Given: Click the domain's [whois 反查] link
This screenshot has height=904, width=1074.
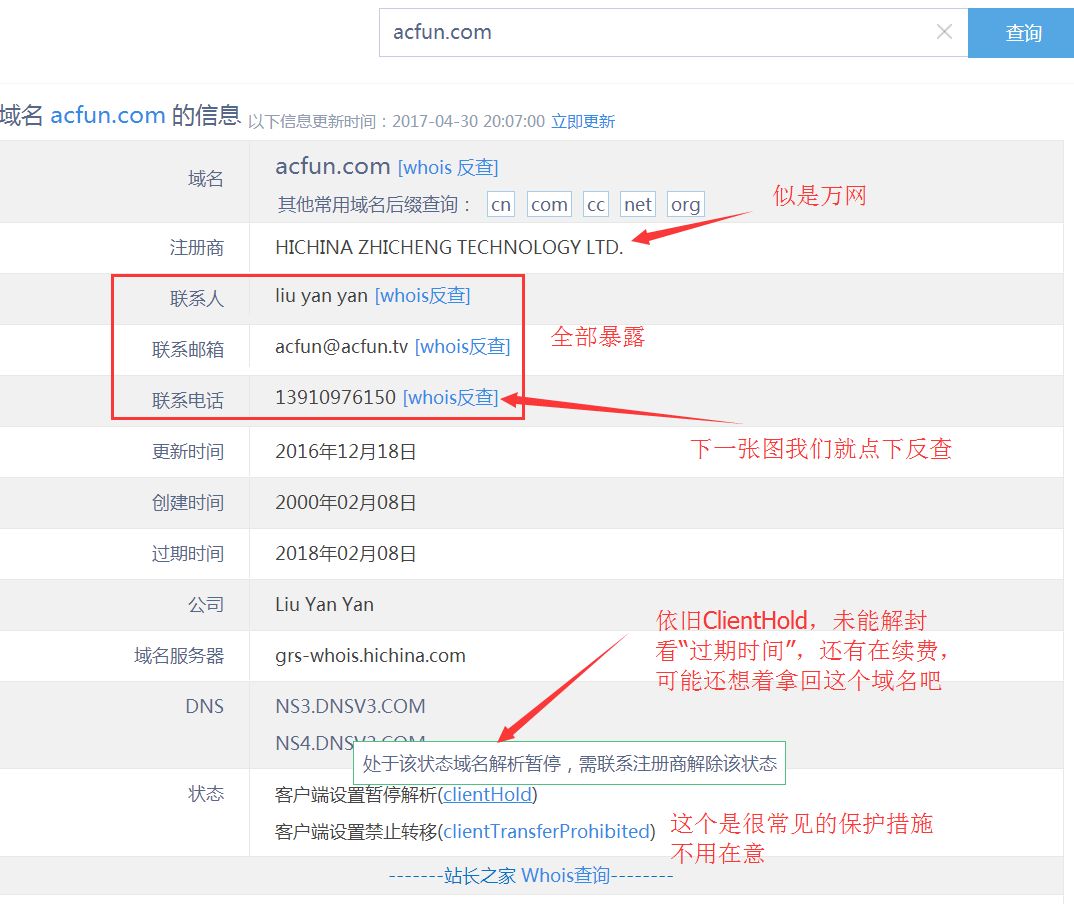Looking at the screenshot, I should [448, 167].
